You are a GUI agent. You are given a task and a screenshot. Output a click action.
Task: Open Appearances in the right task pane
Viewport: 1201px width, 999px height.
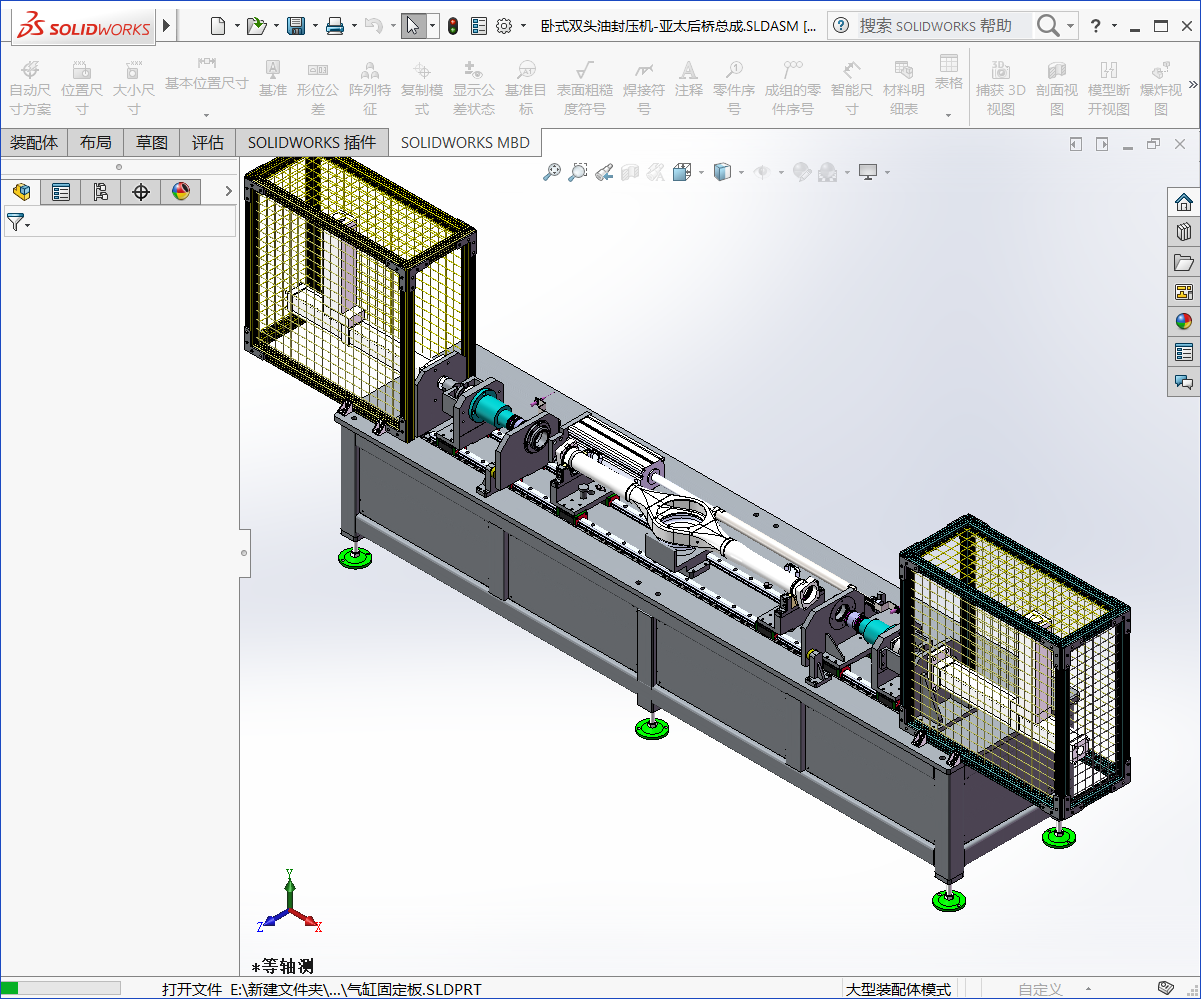(1184, 322)
